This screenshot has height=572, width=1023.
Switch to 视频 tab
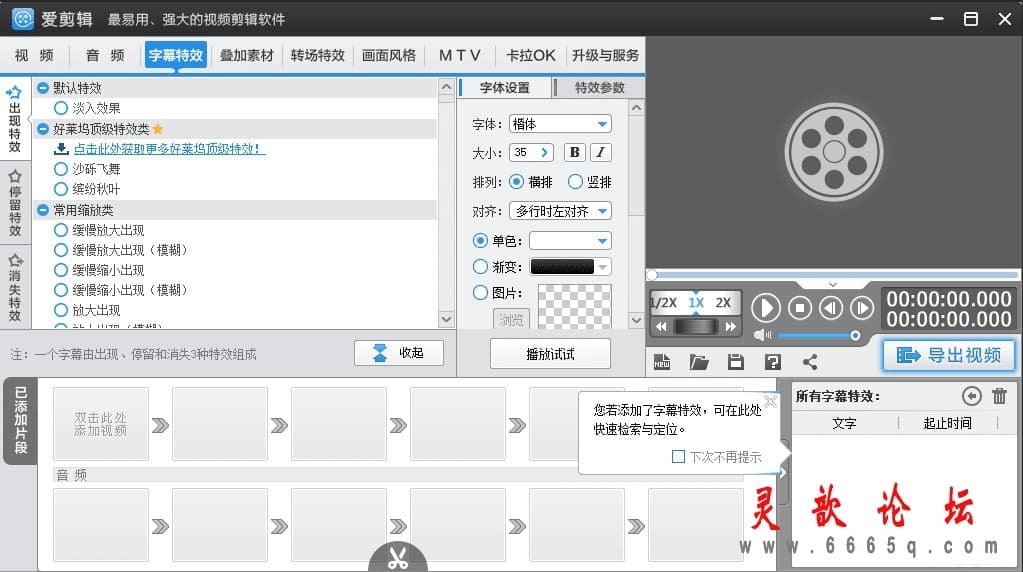[34, 55]
